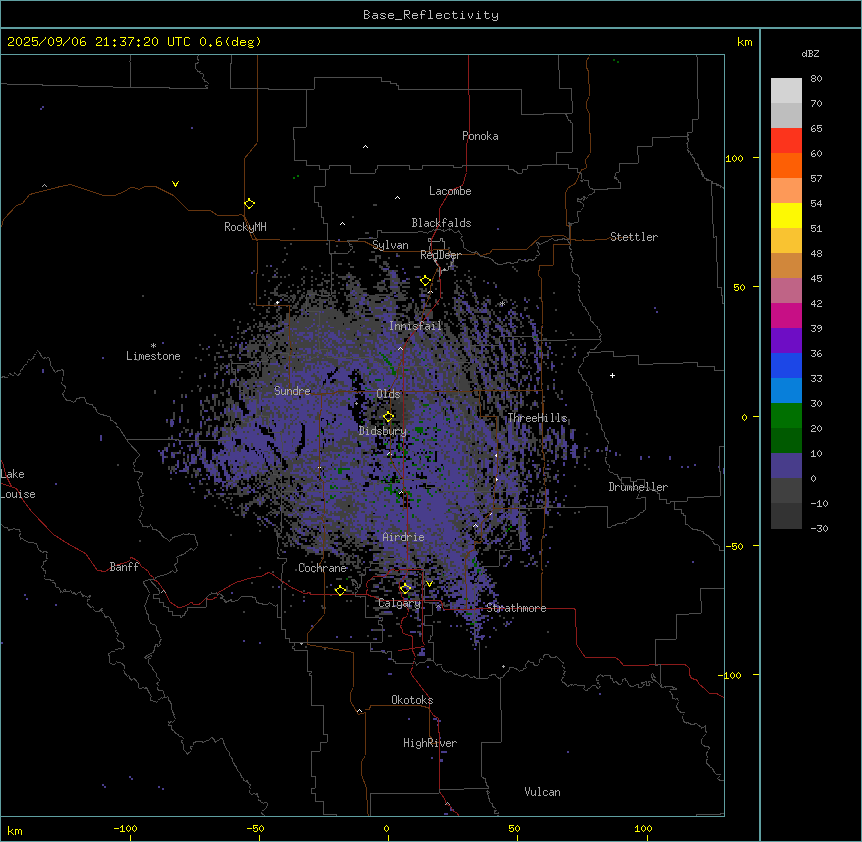The height and width of the screenshot is (842, 862).
Task: Select the ThreeHills label
Action: click(x=537, y=418)
